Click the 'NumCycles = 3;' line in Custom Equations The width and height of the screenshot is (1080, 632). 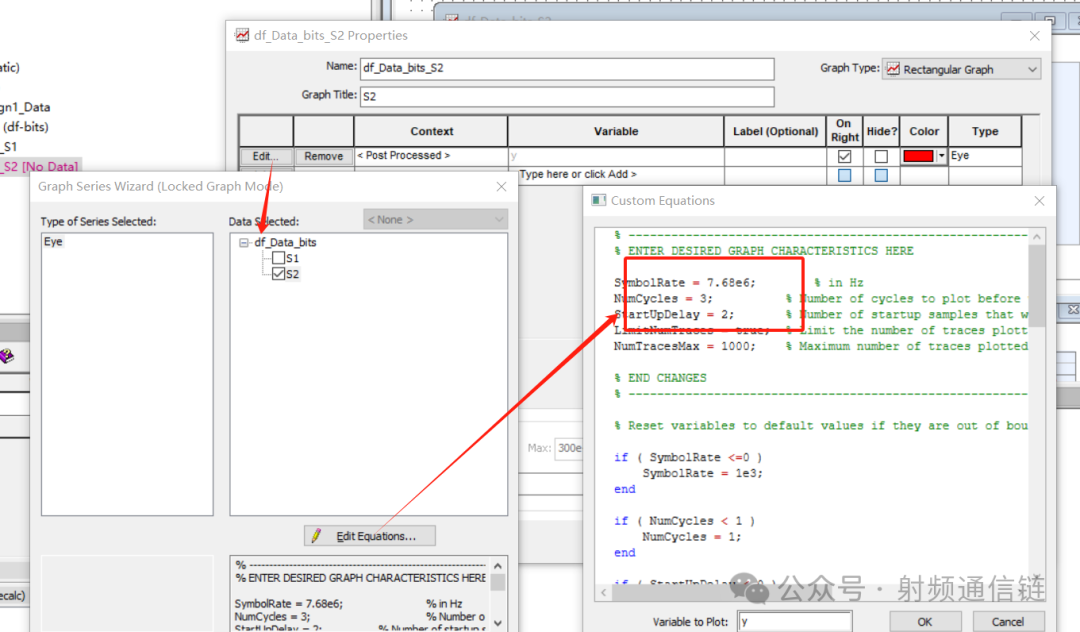(663, 299)
